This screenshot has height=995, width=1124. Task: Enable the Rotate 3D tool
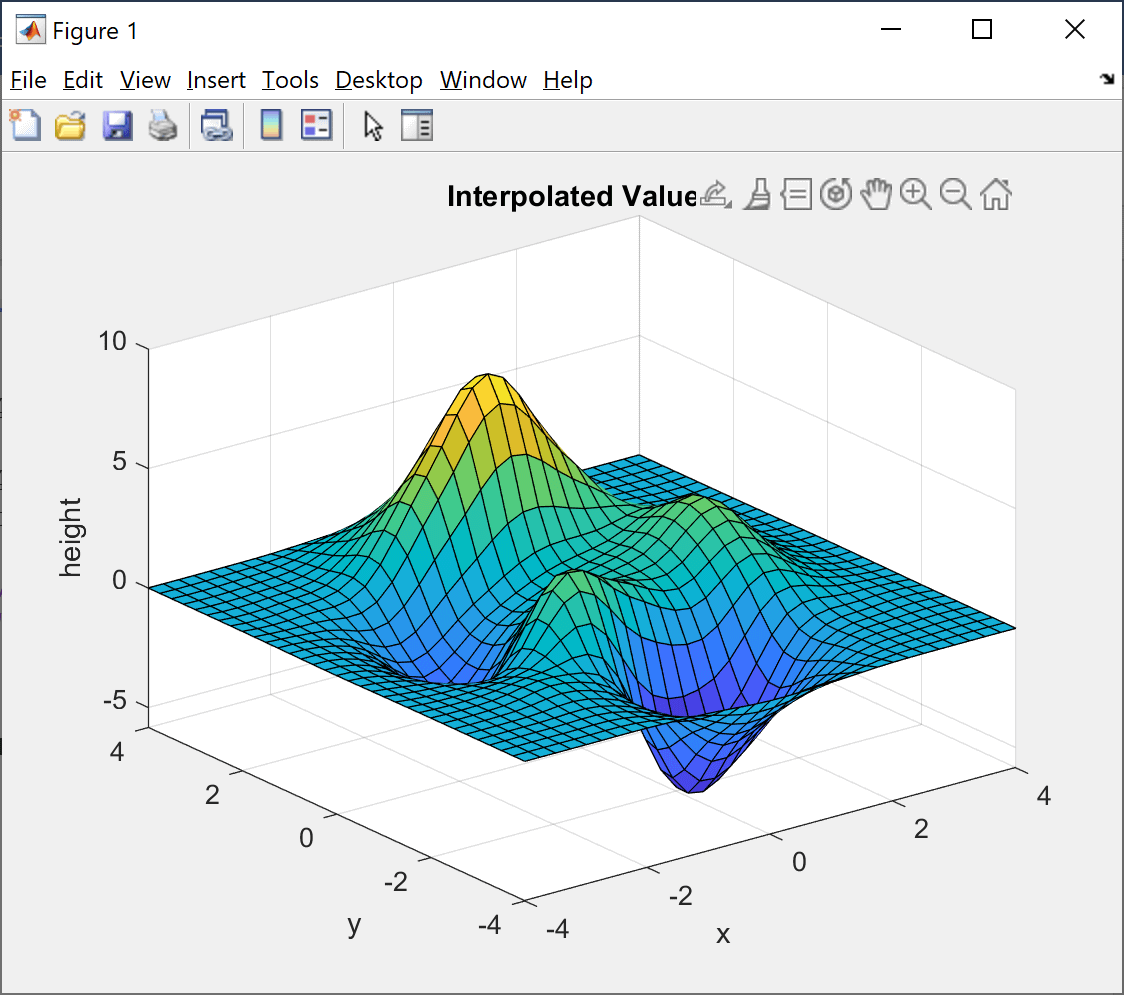[x=835, y=195]
